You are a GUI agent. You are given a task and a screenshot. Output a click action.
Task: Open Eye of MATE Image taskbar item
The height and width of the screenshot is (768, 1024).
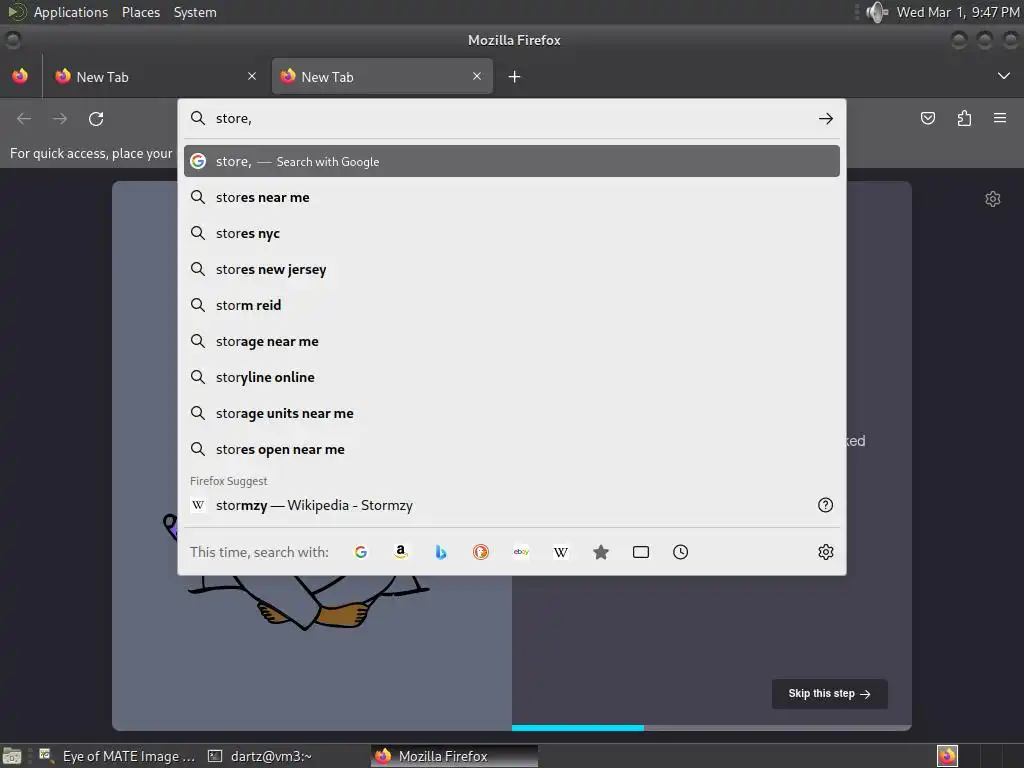coord(118,756)
